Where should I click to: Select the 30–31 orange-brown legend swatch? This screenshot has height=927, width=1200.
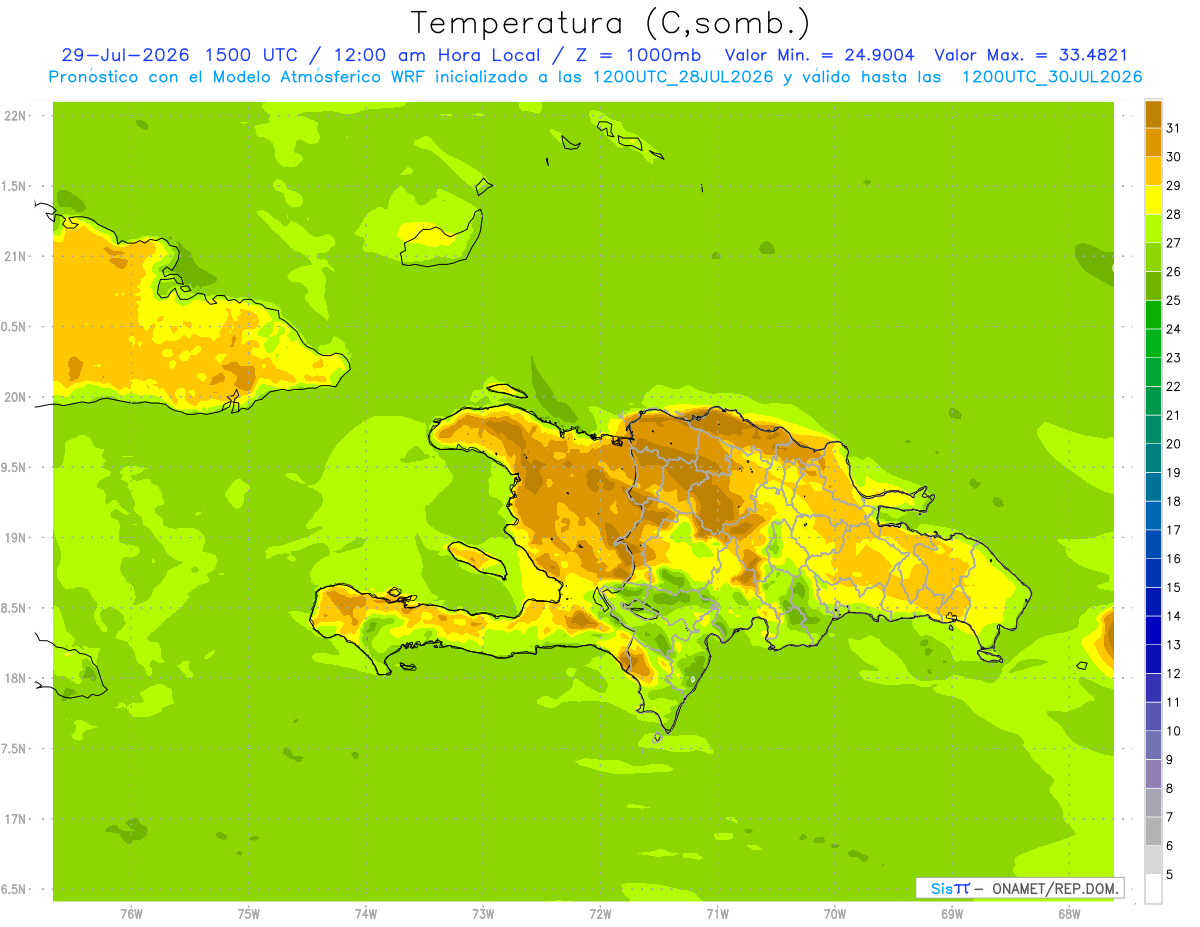(1153, 142)
